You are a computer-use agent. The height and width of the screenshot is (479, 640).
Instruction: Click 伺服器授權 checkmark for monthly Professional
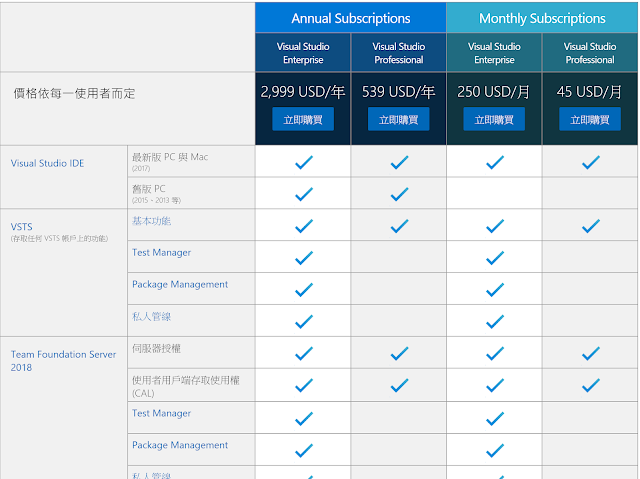[x=591, y=354]
